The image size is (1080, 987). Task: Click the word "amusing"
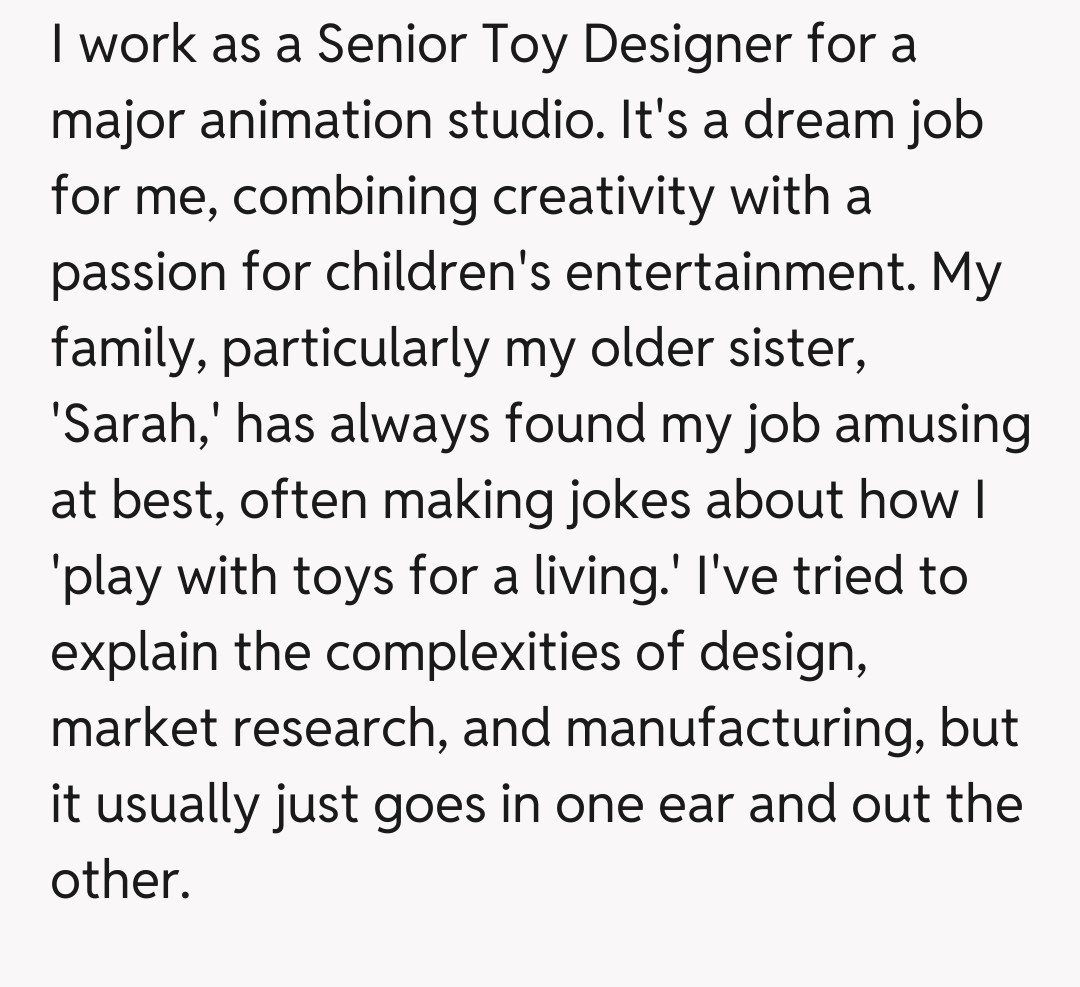point(932,425)
